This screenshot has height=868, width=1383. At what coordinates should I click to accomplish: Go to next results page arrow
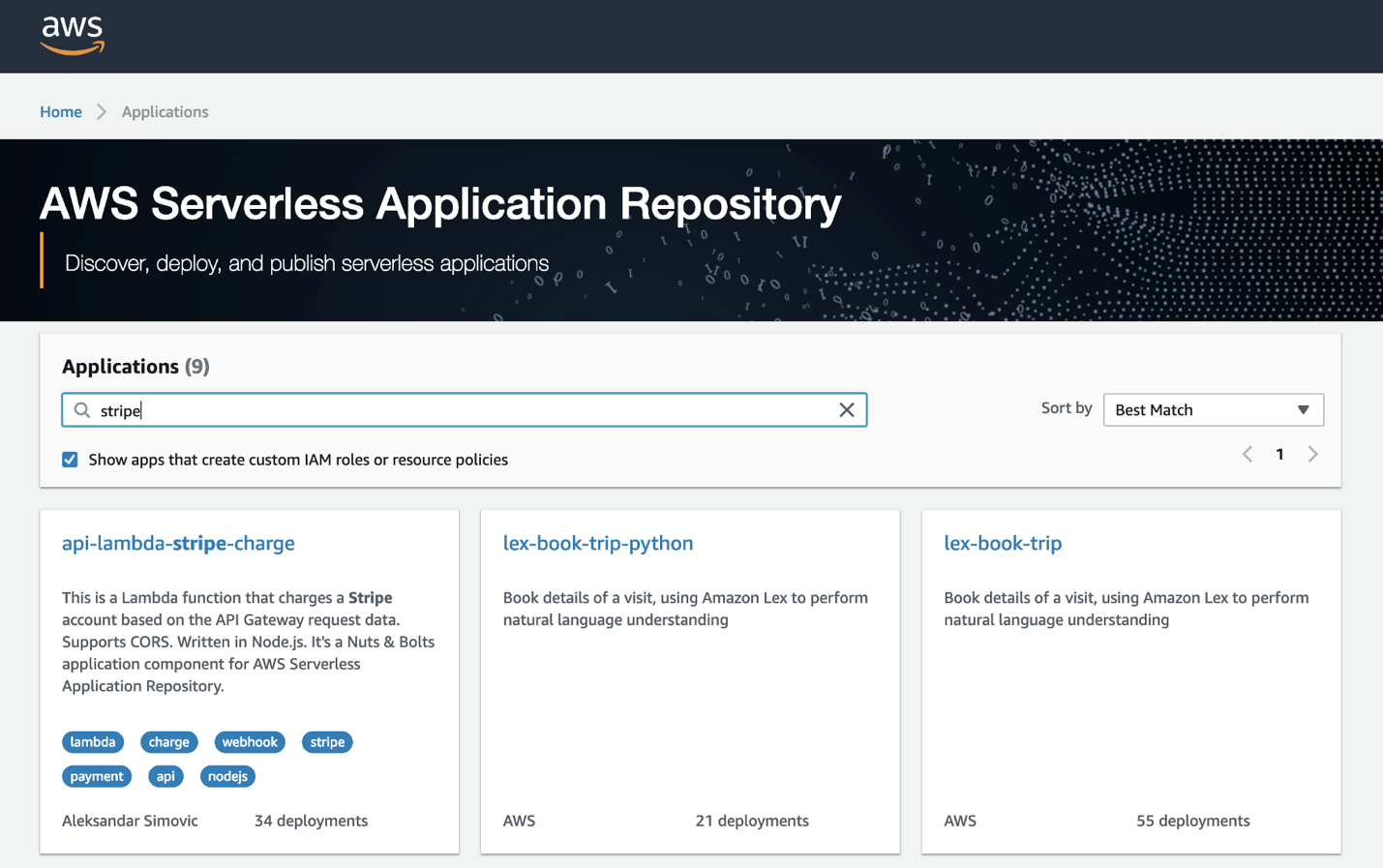pyautogui.click(x=1312, y=454)
